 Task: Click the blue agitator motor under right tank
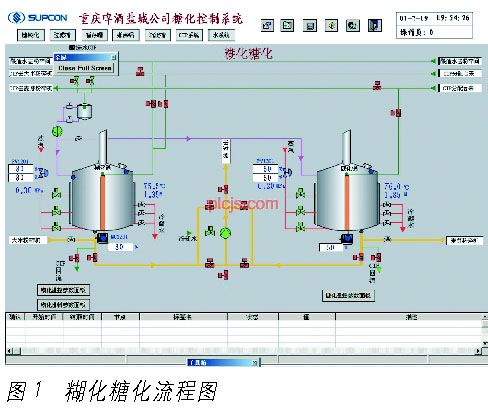pyautogui.click(x=347, y=239)
